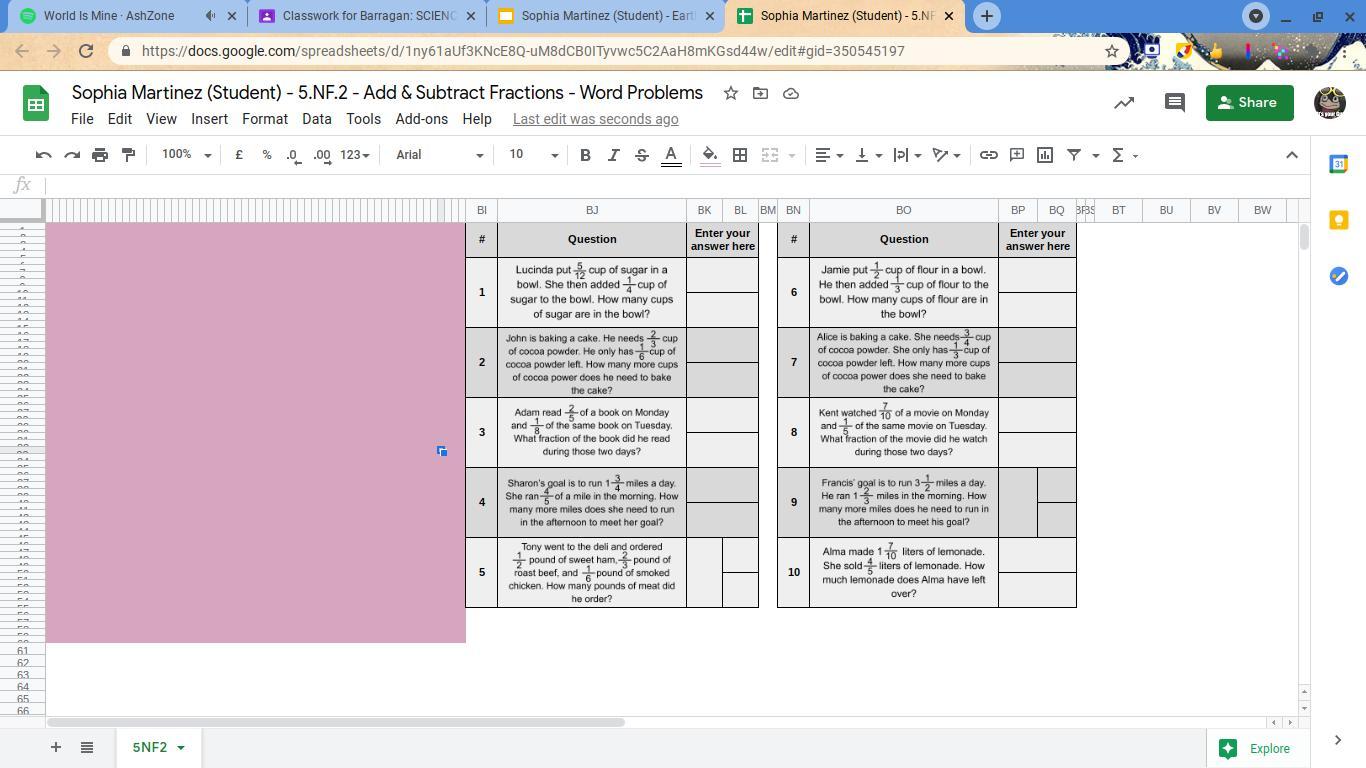1366x768 pixels.
Task: Open the zoom 100% dropdown
Action: [187, 155]
